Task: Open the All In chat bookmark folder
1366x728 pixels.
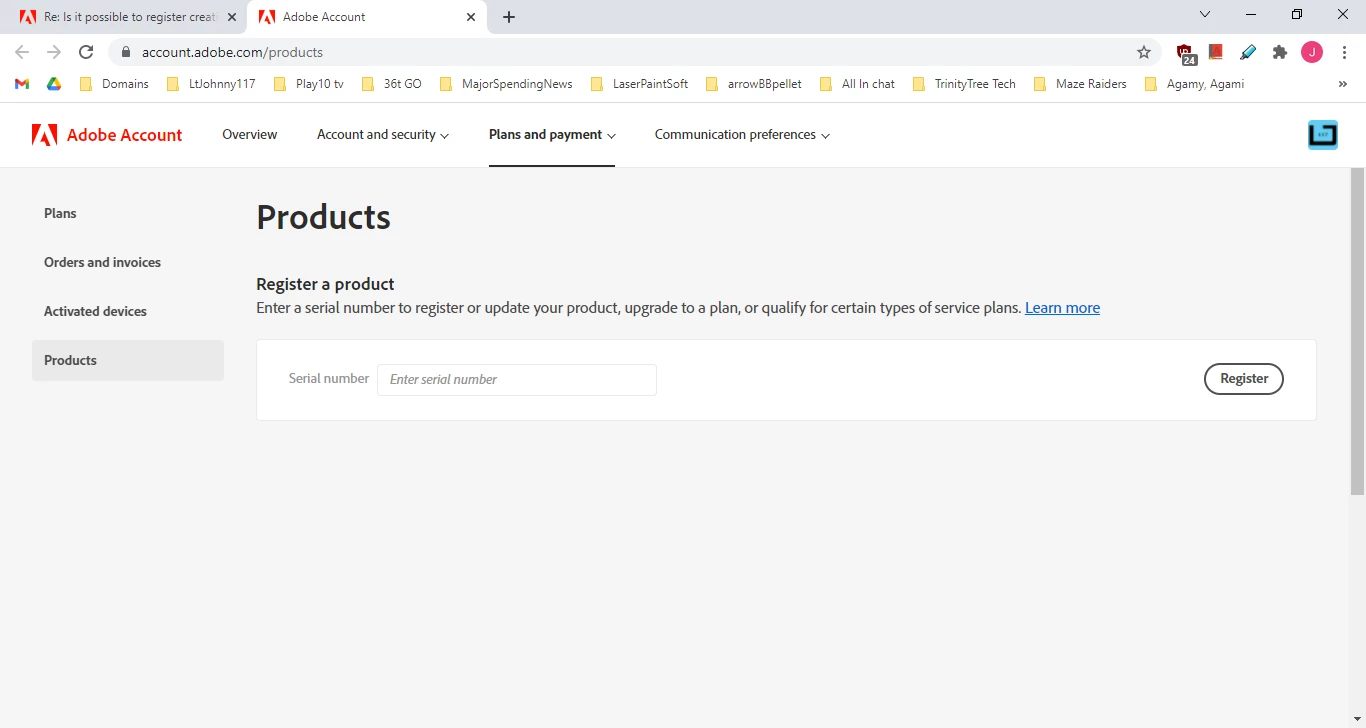Action: coord(857,84)
